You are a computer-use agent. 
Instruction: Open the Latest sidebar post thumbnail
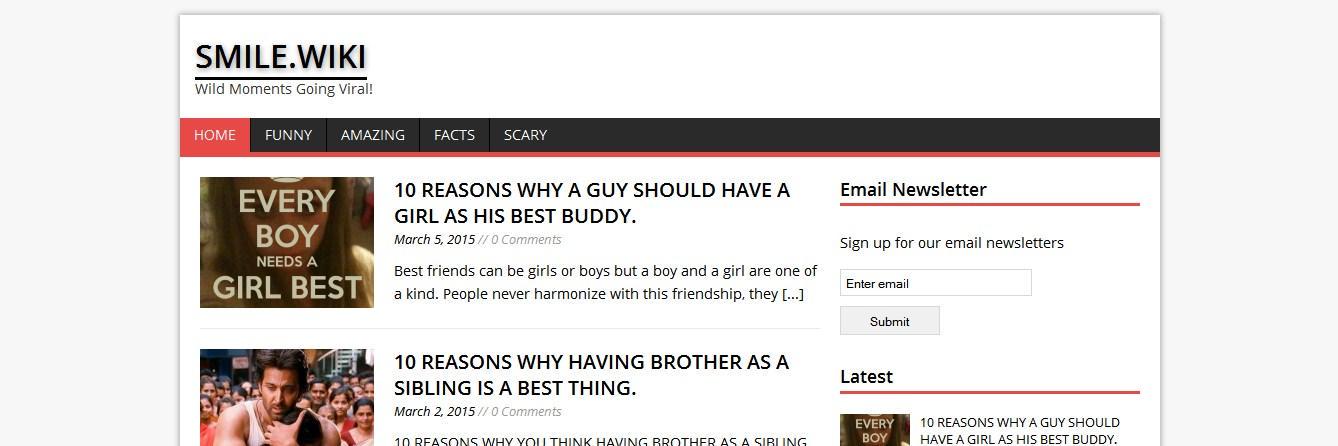pos(875,430)
